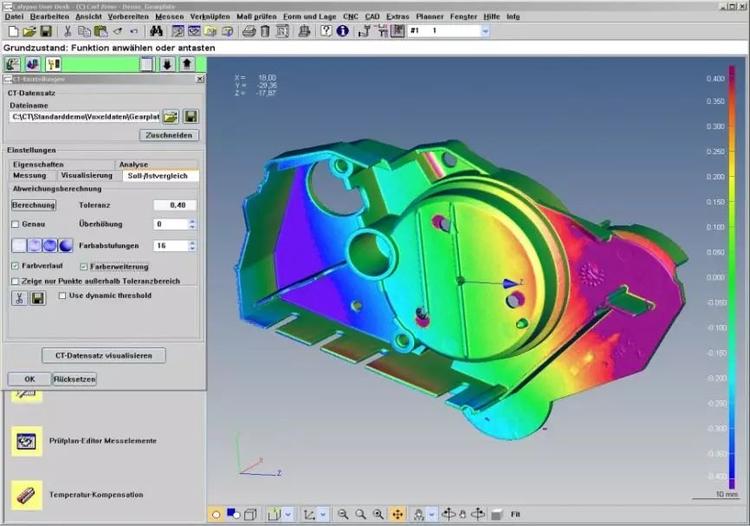Click the up arrow button in green toolbar
The image size is (750, 526).
click(186, 65)
